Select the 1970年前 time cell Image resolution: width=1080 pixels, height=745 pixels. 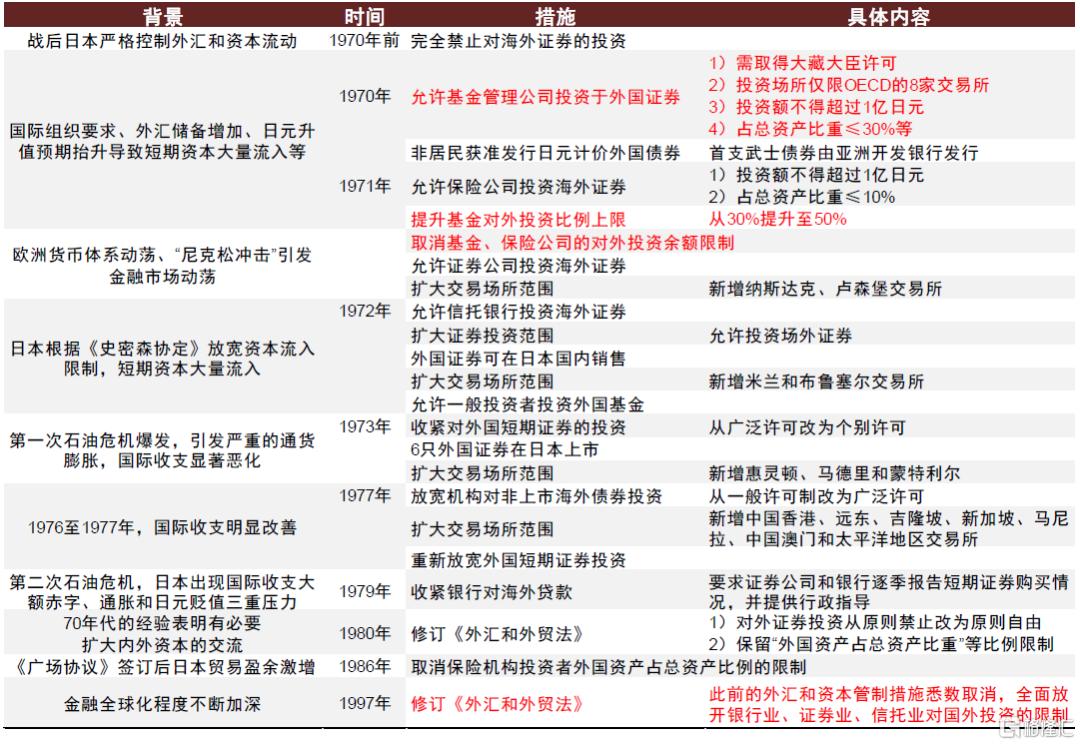click(x=364, y=40)
